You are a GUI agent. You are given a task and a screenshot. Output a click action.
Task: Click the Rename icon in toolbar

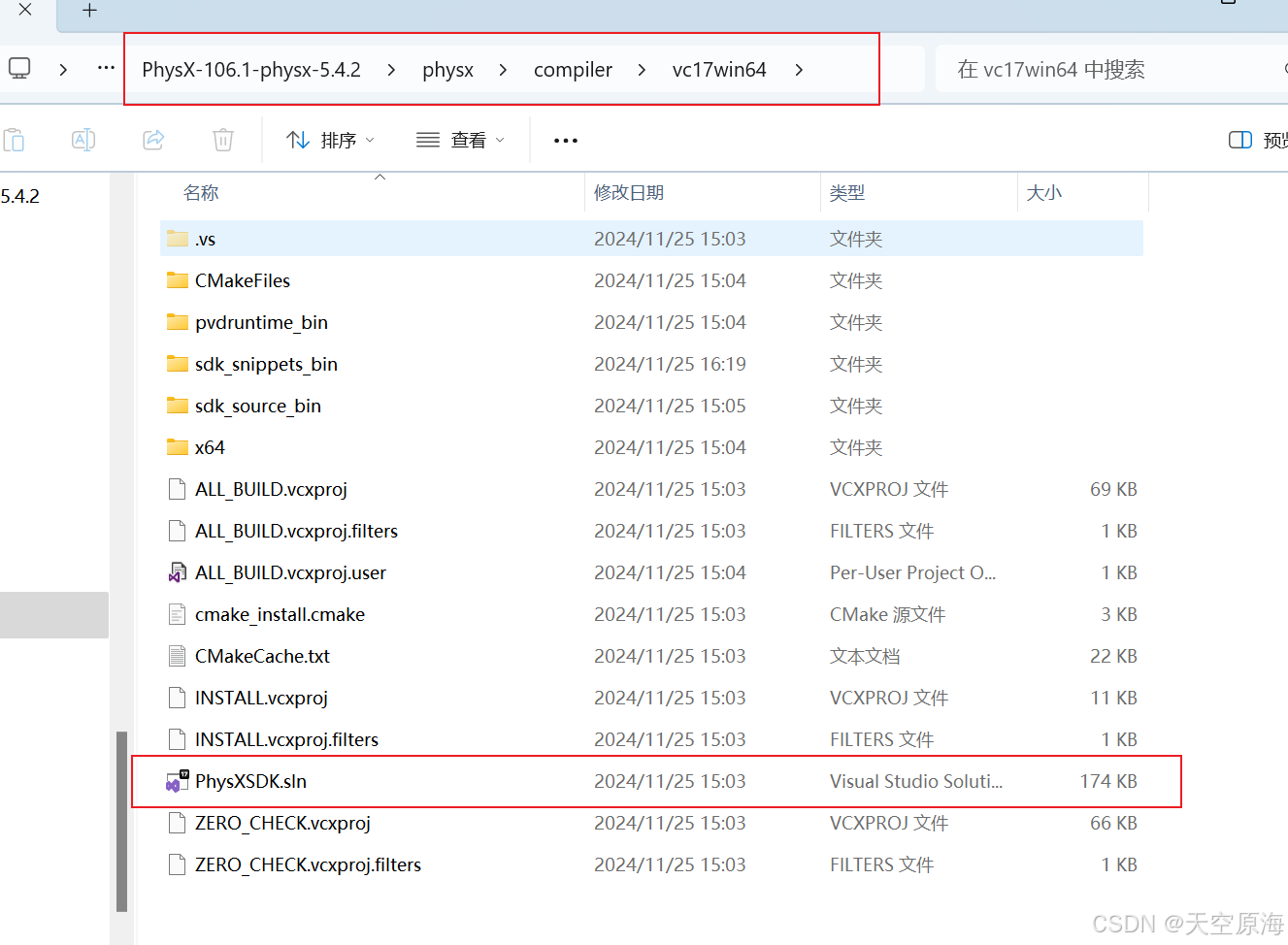click(83, 140)
